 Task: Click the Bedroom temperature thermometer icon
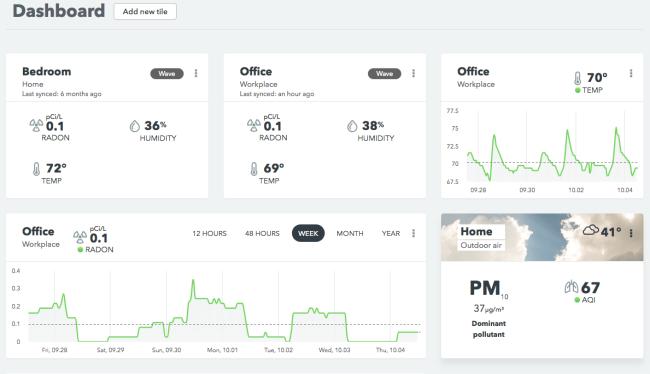(36, 169)
